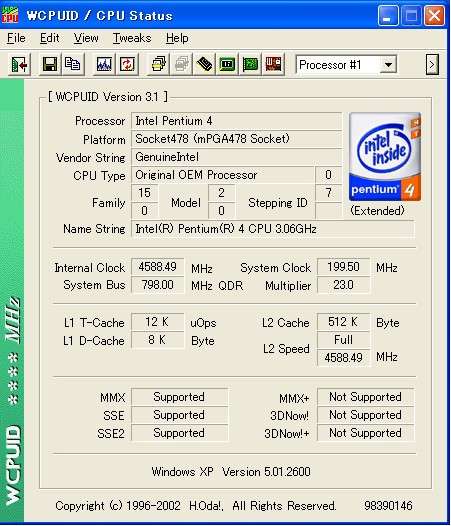Click the refresh toolbar icon

(x=127, y=64)
